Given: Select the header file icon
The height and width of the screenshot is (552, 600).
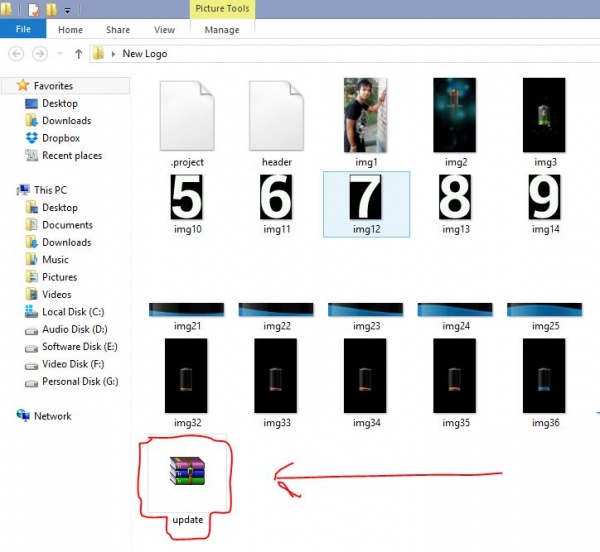Looking at the screenshot, I should (x=277, y=116).
